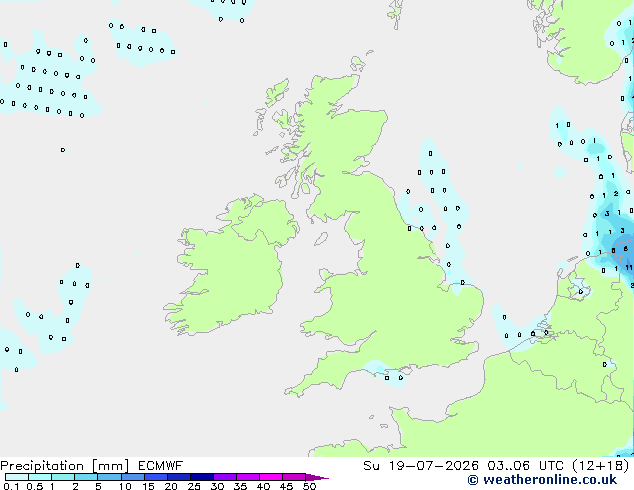Select the 35–40 mm legend color box
This screenshot has height=490, width=634.
coord(248,477)
